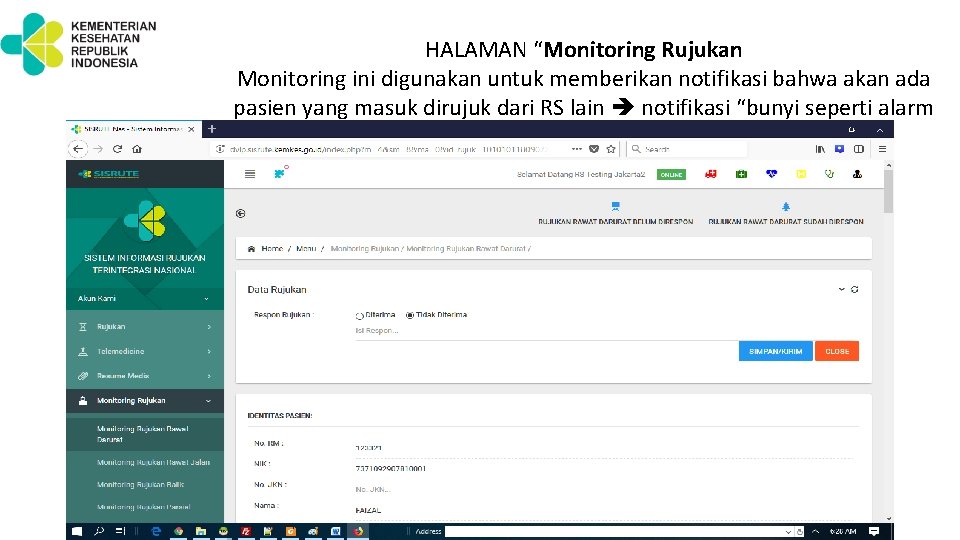Click the Pocket save icon in the address bar
Screen dimensions: 960x540
(x=594, y=149)
